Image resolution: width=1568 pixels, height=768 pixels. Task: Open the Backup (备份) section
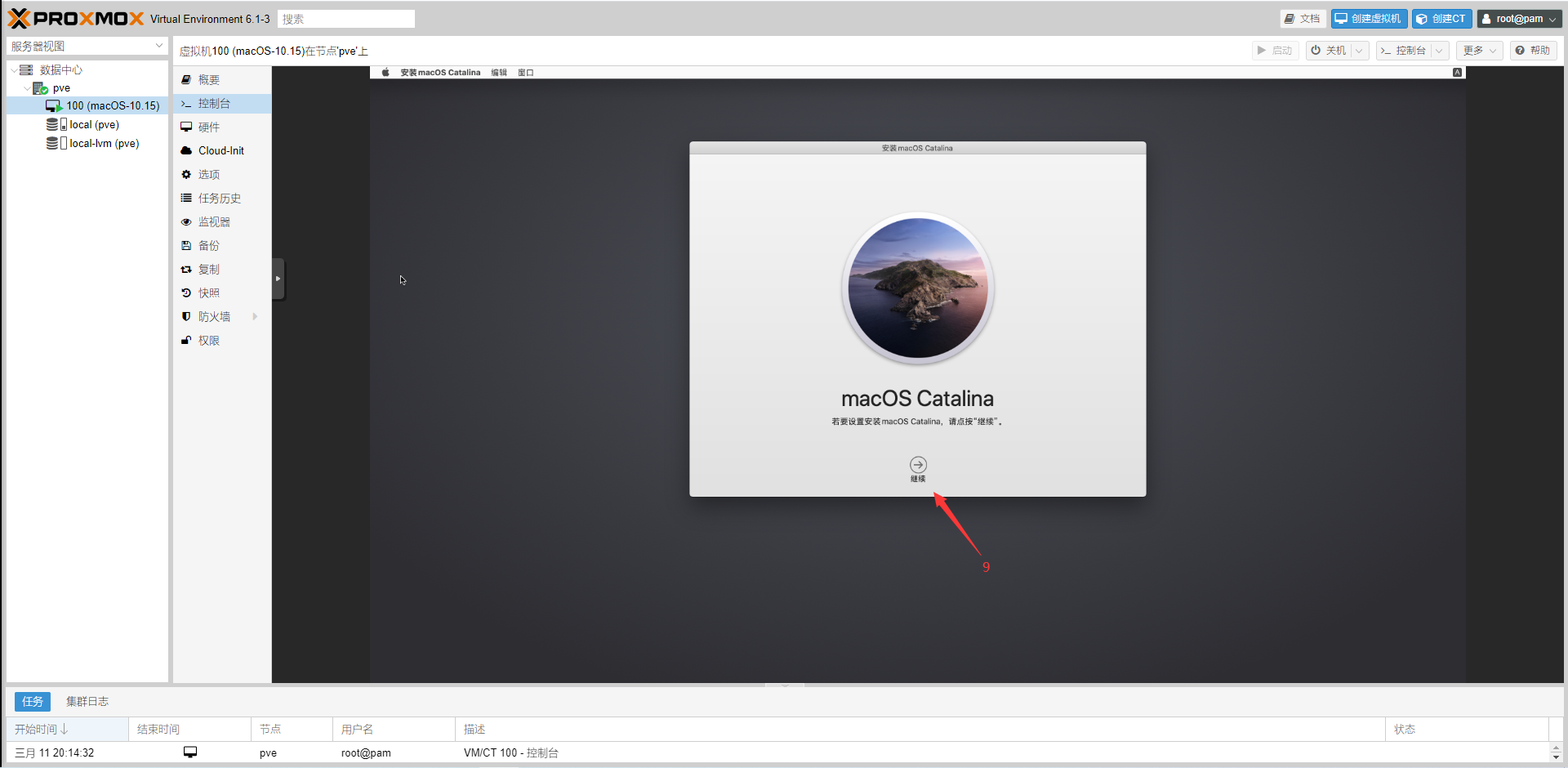(208, 246)
